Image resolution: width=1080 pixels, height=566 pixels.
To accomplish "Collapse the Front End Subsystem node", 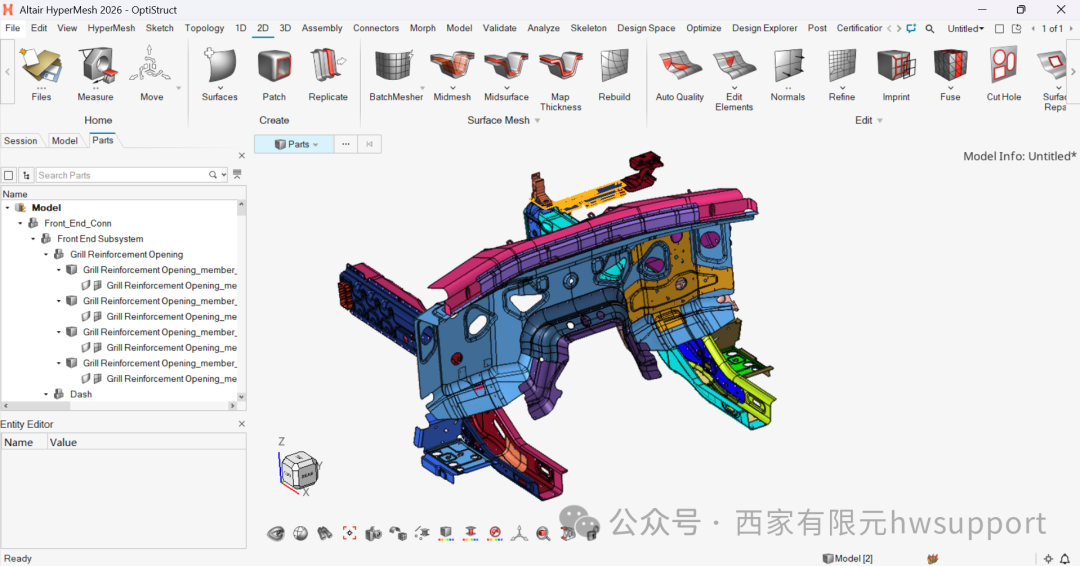I will 33,239.
